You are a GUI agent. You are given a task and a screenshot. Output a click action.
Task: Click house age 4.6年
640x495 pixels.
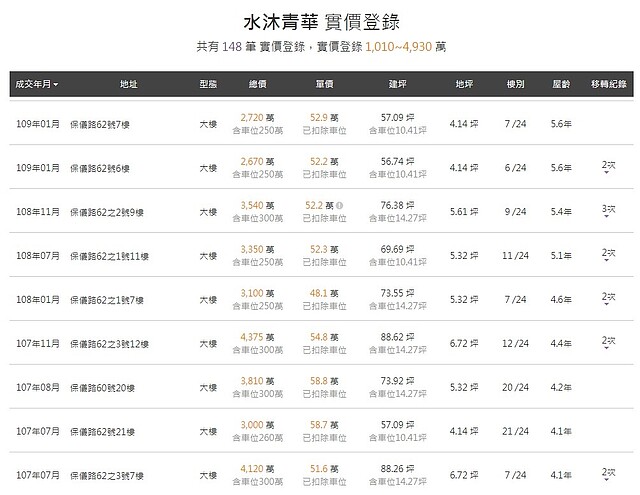561,300
